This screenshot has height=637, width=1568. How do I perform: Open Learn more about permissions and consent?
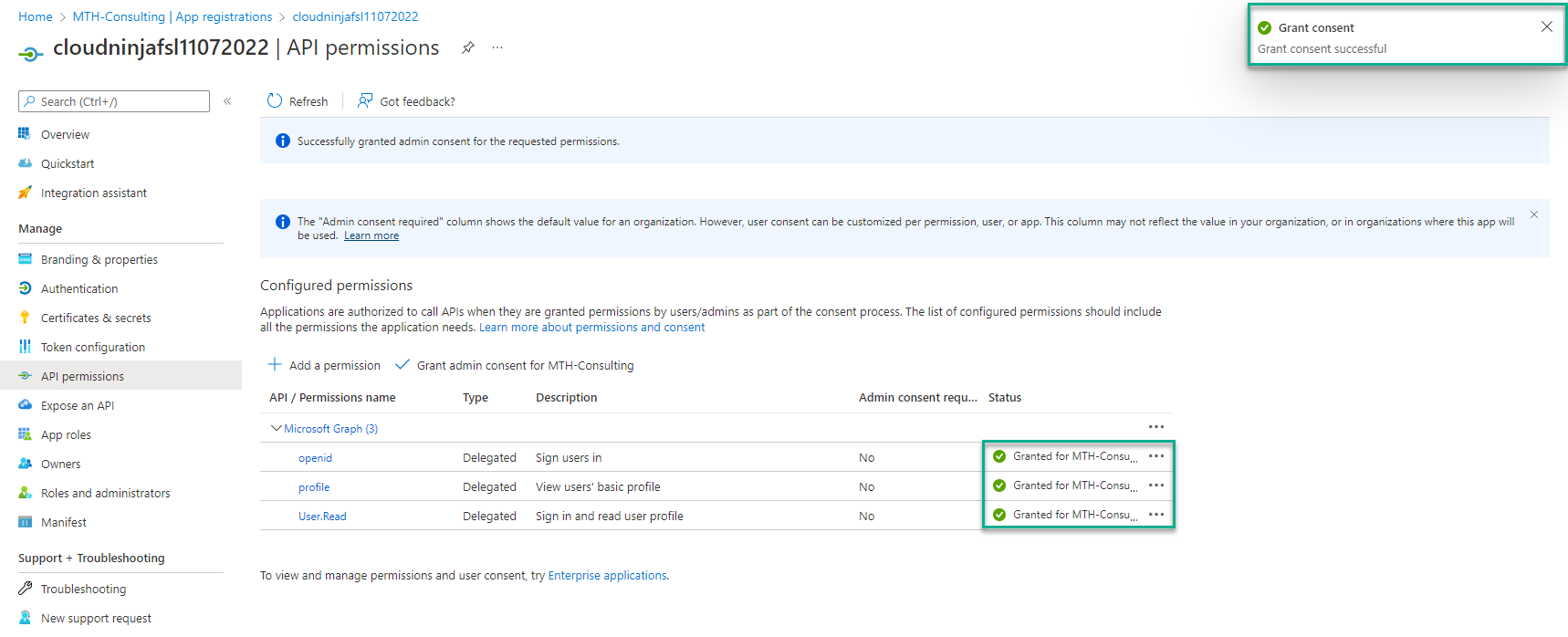[591, 328]
